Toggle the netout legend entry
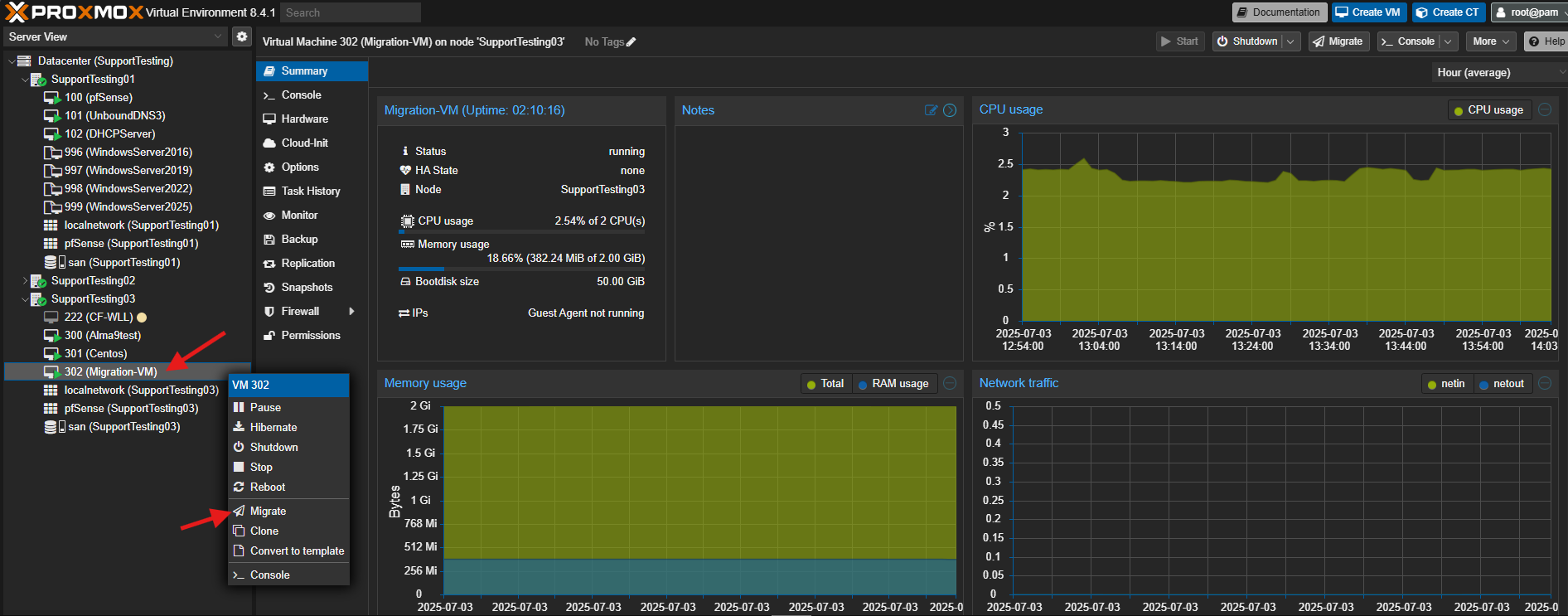The image size is (1568, 616). pyautogui.click(x=1502, y=384)
